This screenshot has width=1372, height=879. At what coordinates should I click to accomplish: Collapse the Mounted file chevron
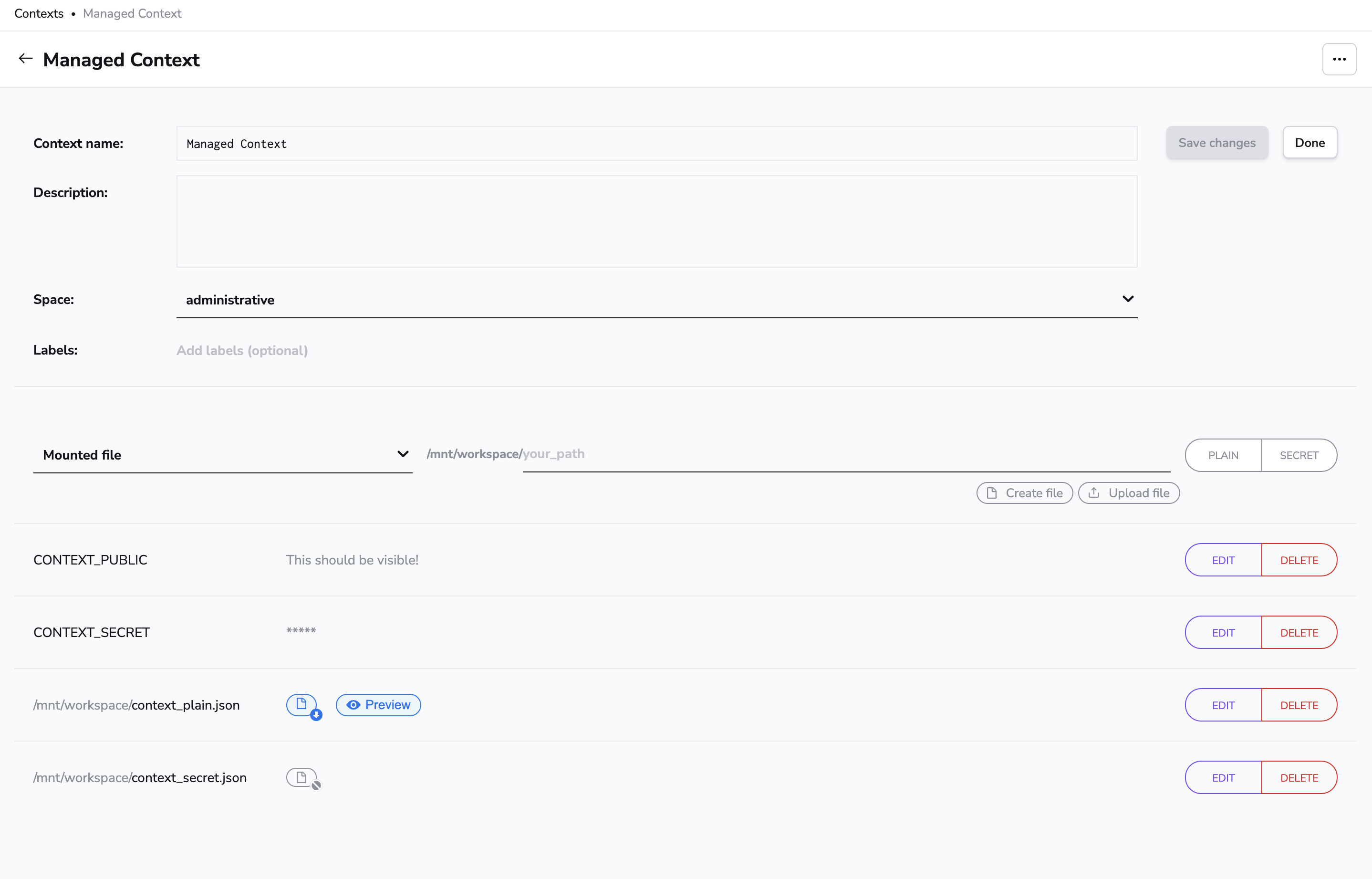point(403,454)
